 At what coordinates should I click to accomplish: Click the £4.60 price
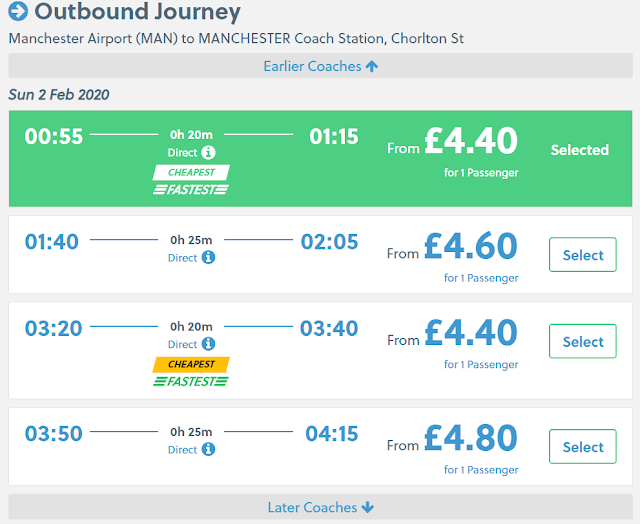[470, 247]
